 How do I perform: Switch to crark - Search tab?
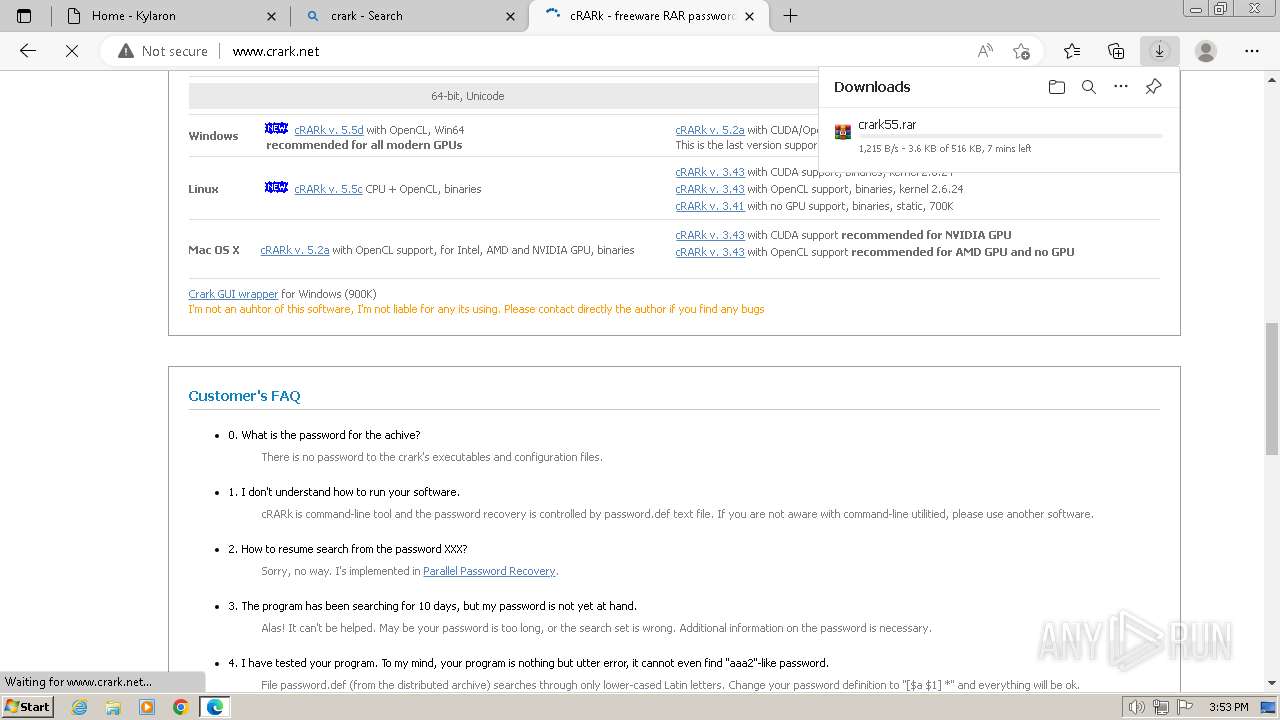click(409, 16)
